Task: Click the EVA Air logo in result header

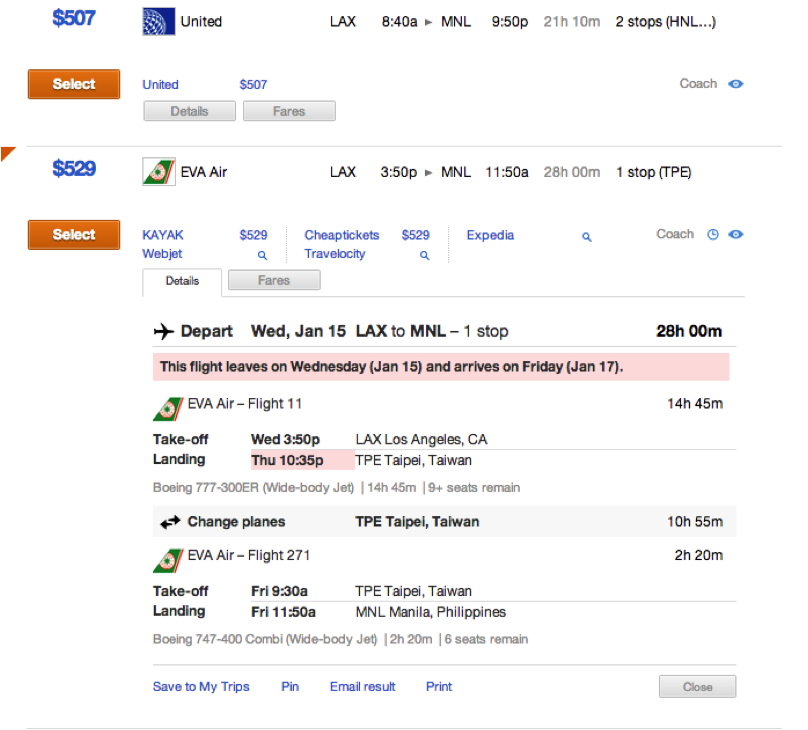Action: pyautogui.click(x=159, y=172)
